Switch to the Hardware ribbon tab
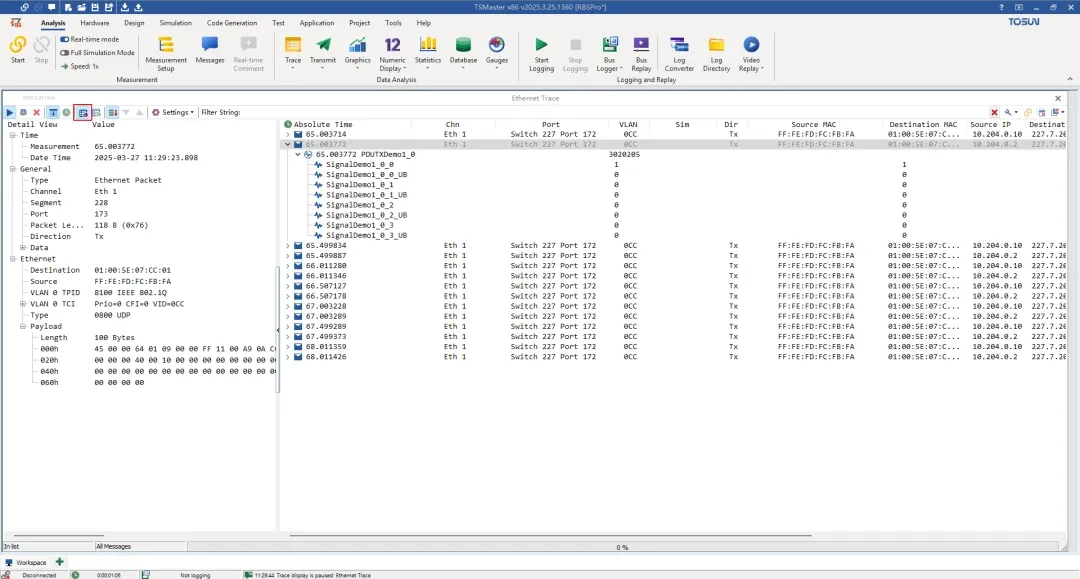This screenshot has height=579, width=1080. click(x=95, y=22)
